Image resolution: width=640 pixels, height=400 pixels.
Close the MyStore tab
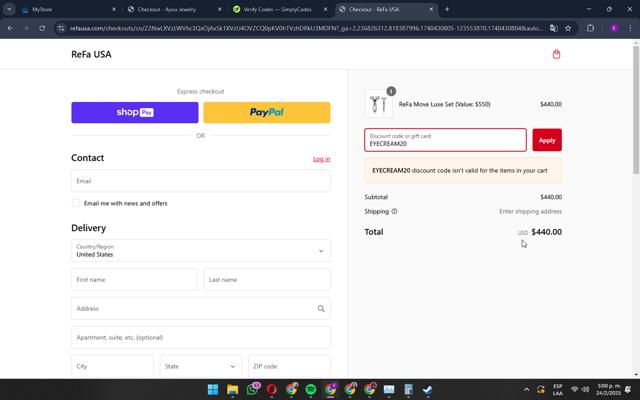[x=114, y=9]
